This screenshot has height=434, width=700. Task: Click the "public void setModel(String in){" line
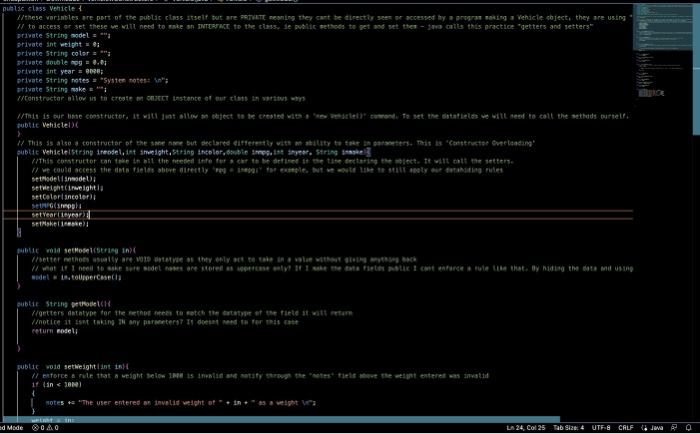76,250
